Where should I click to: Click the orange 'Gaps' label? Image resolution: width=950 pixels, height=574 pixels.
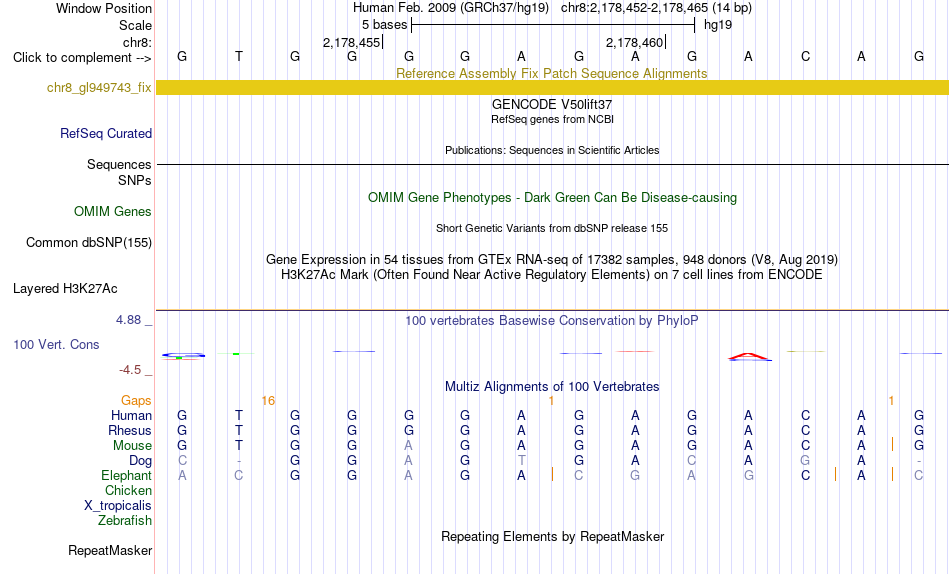pyautogui.click(x=136, y=400)
